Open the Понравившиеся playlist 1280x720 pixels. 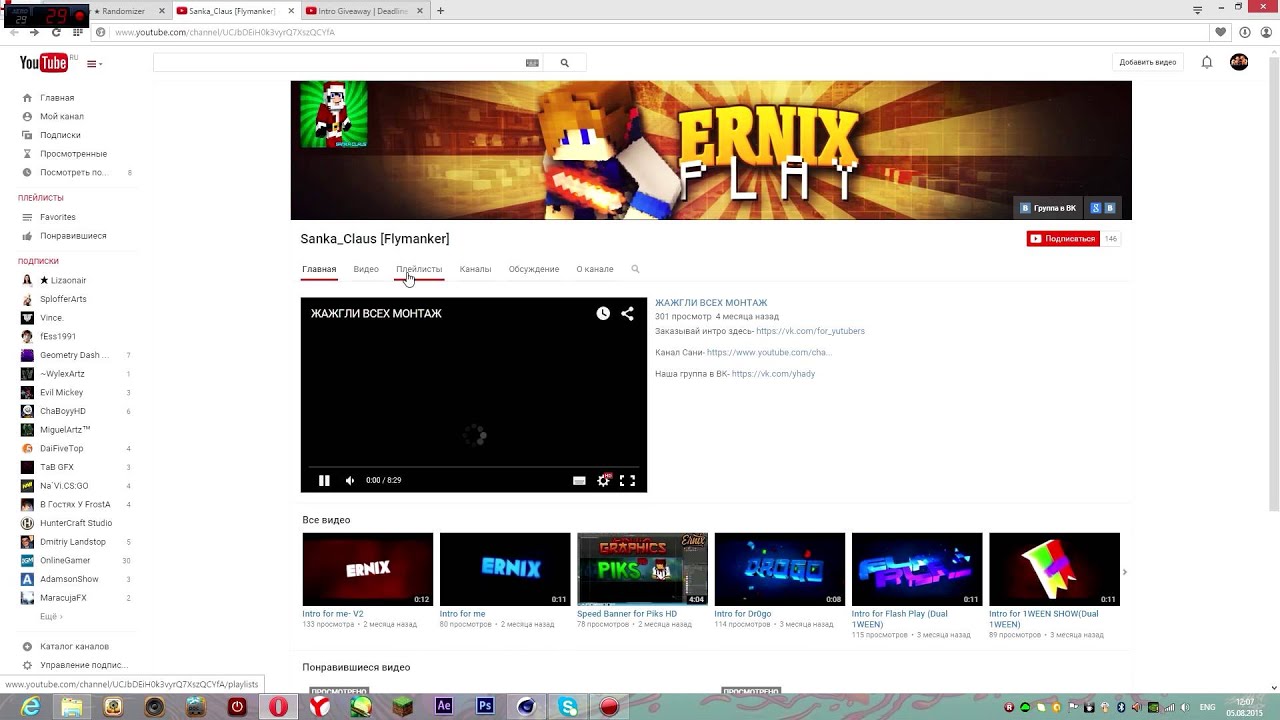(73, 236)
